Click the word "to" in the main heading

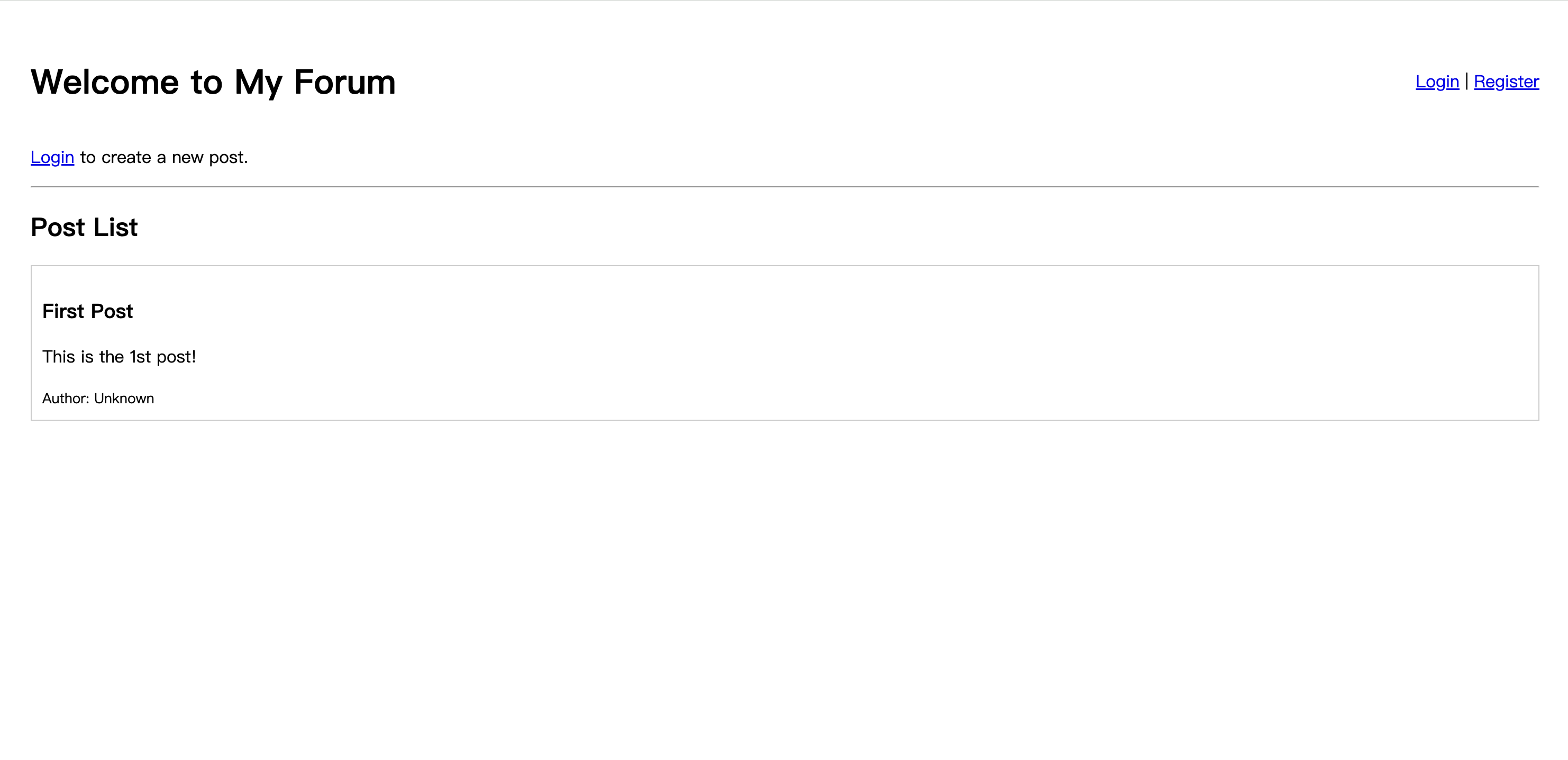(206, 82)
